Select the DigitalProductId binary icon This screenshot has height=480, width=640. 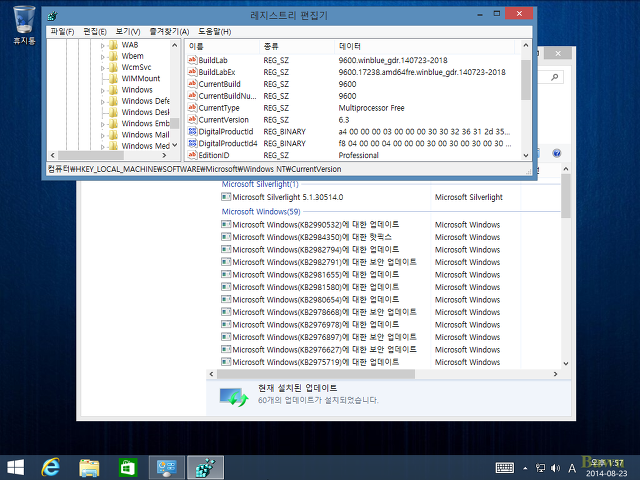[x=192, y=131]
